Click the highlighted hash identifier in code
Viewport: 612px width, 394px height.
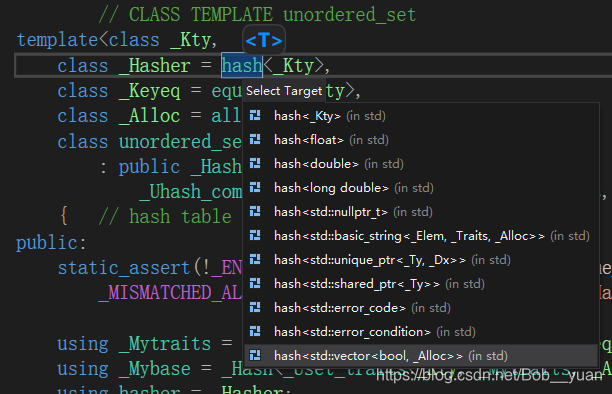pyautogui.click(x=242, y=65)
